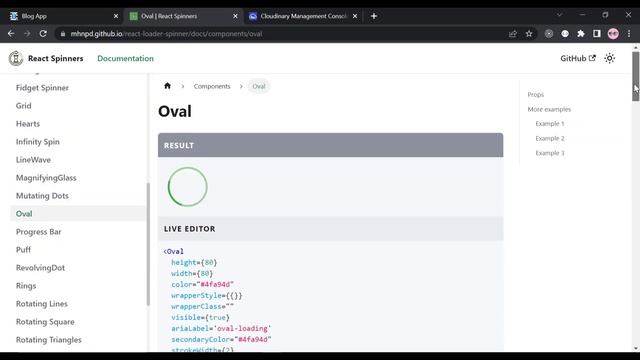Open Rotating Square in the sidebar
Viewport: 640px width, 360px height.
pyautogui.click(x=45, y=322)
